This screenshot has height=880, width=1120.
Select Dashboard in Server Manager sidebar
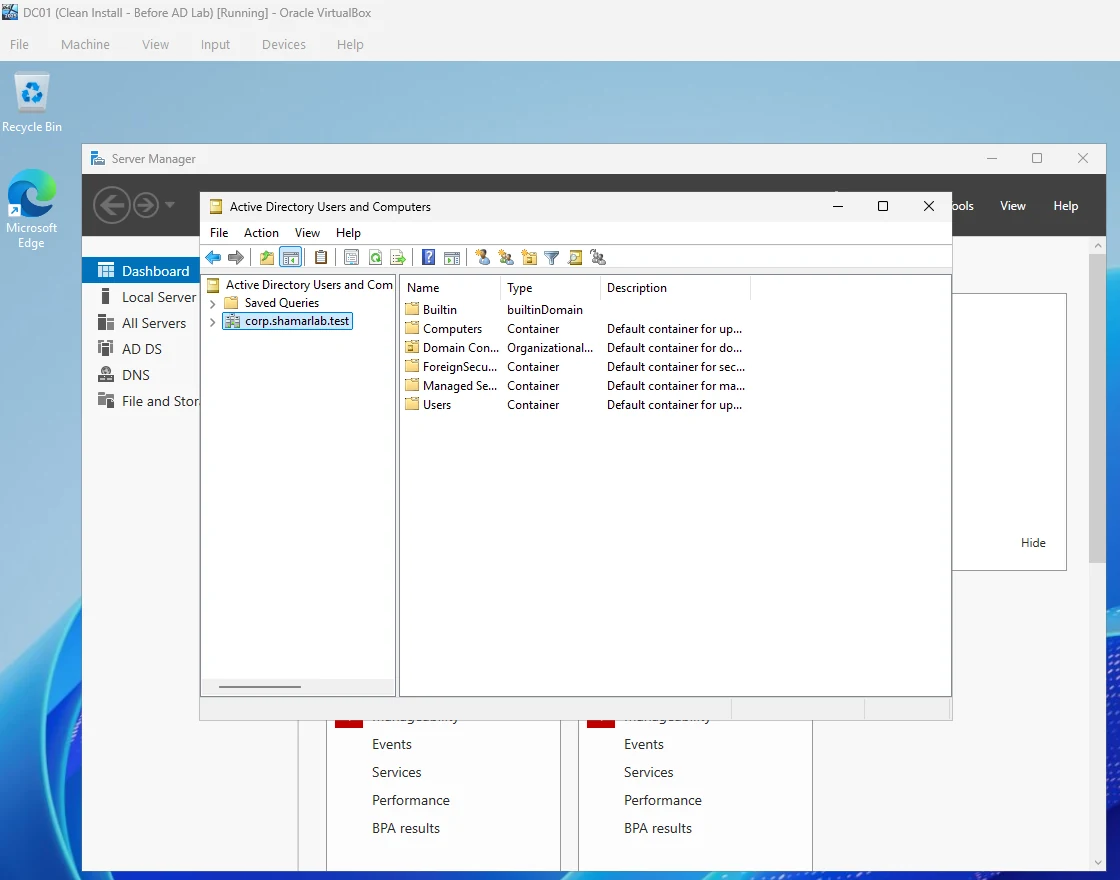click(x=141, y=271)
